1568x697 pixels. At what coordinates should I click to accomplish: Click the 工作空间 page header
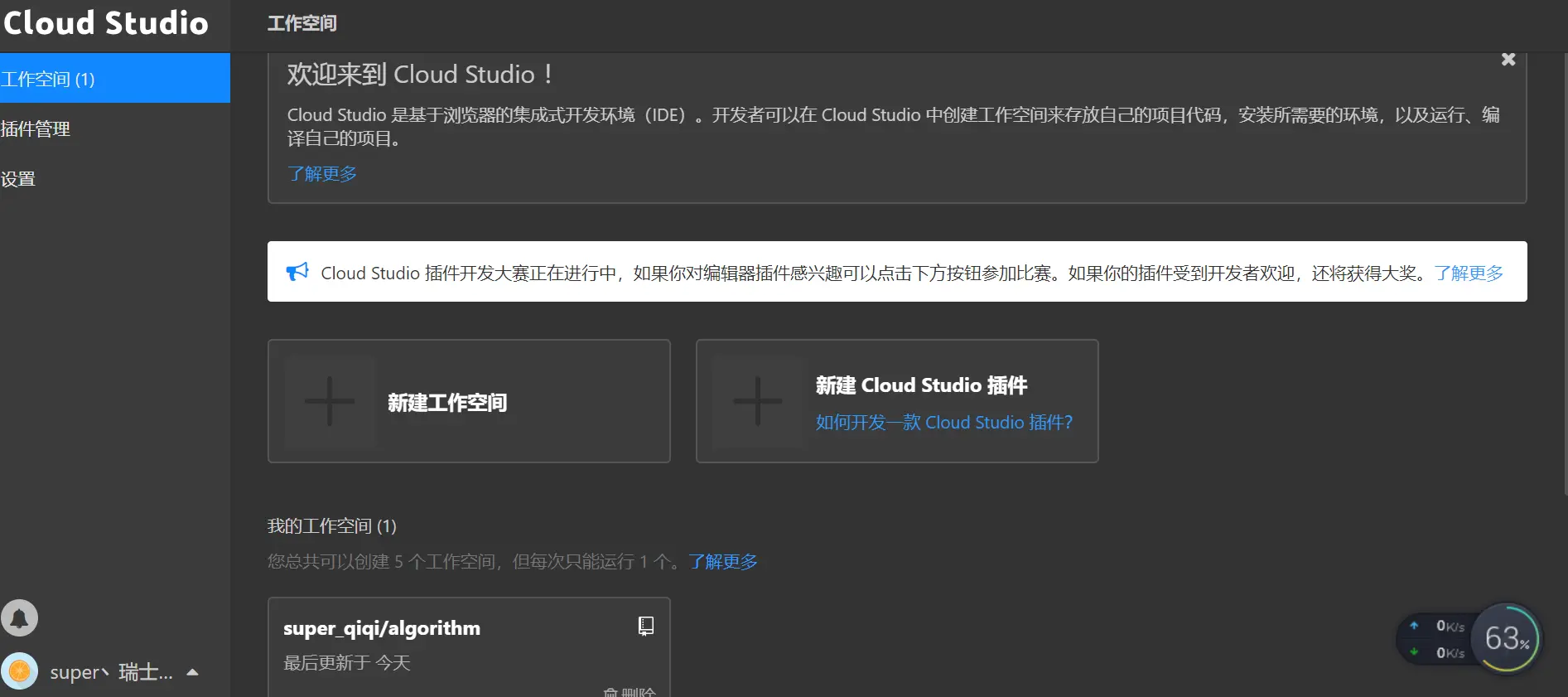(302, 23)
